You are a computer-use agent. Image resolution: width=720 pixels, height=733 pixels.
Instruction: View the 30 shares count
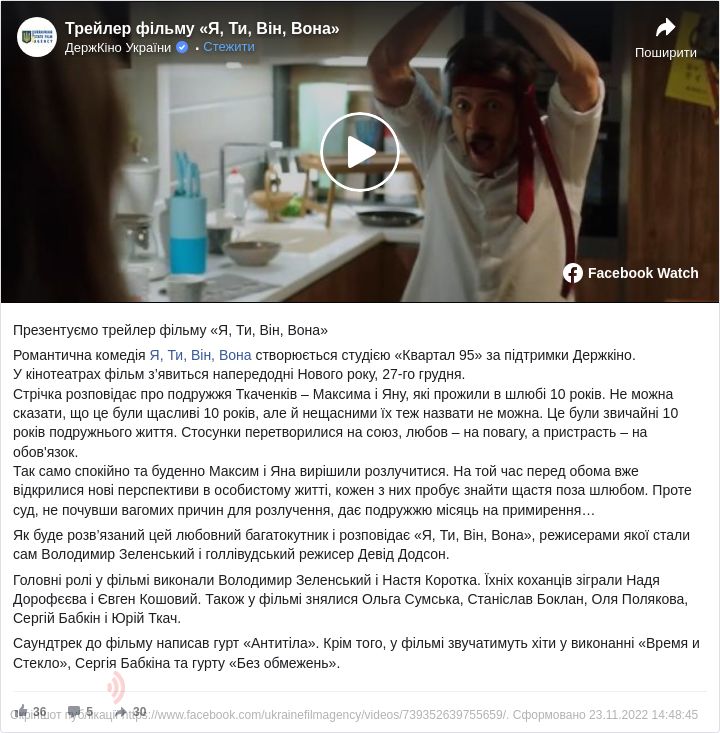(x=139, y=711)
